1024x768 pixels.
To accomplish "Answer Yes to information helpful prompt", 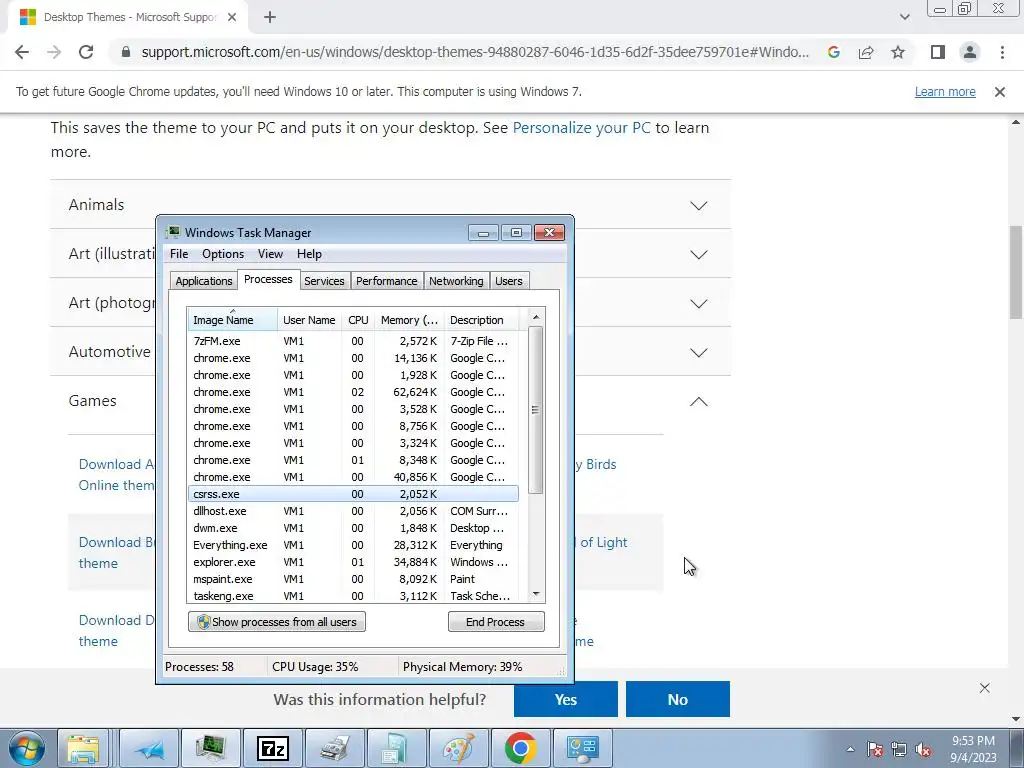I will click(x=566, y=699).
